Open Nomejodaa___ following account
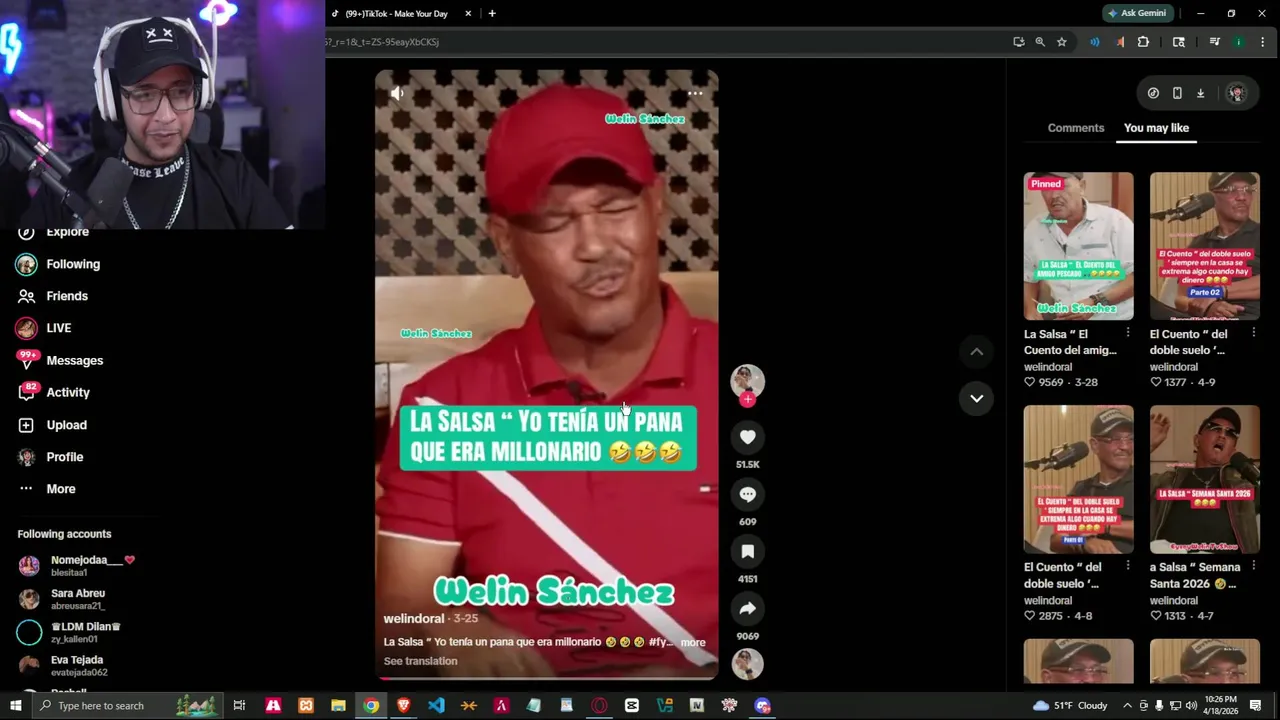This screenshot has width=1280, height=720. pos(92,565)
